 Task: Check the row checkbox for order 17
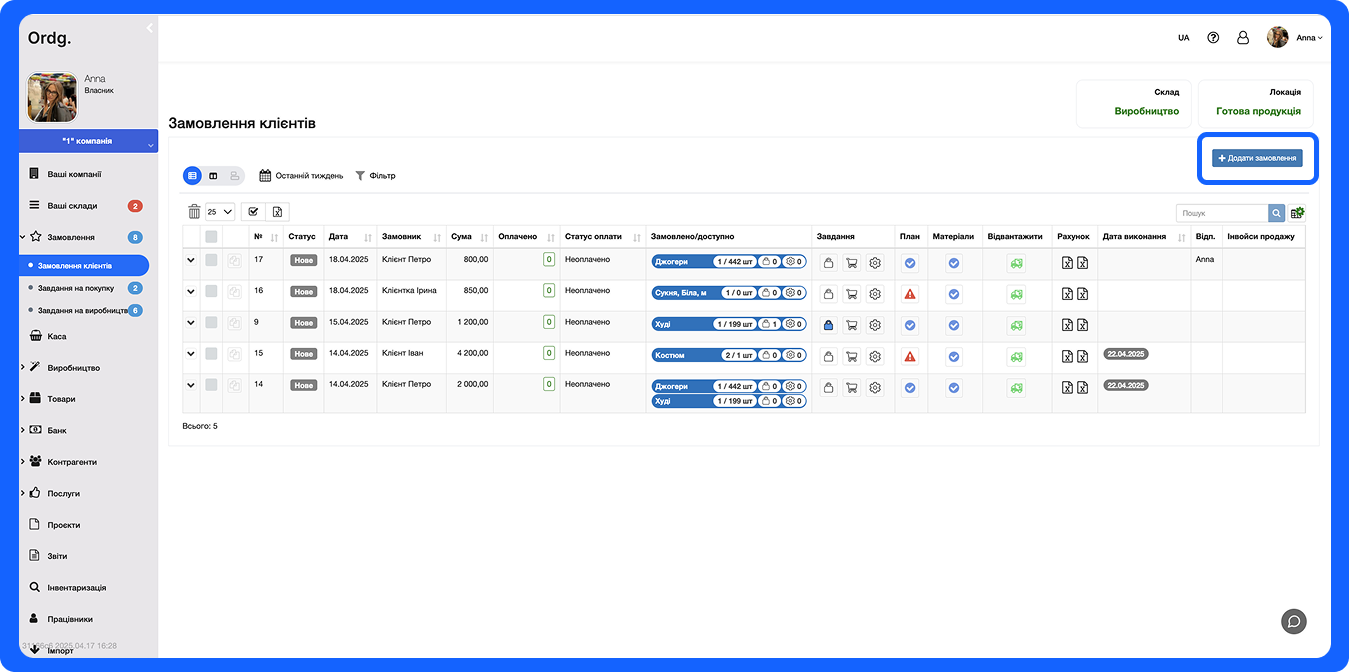click(211, 260)
